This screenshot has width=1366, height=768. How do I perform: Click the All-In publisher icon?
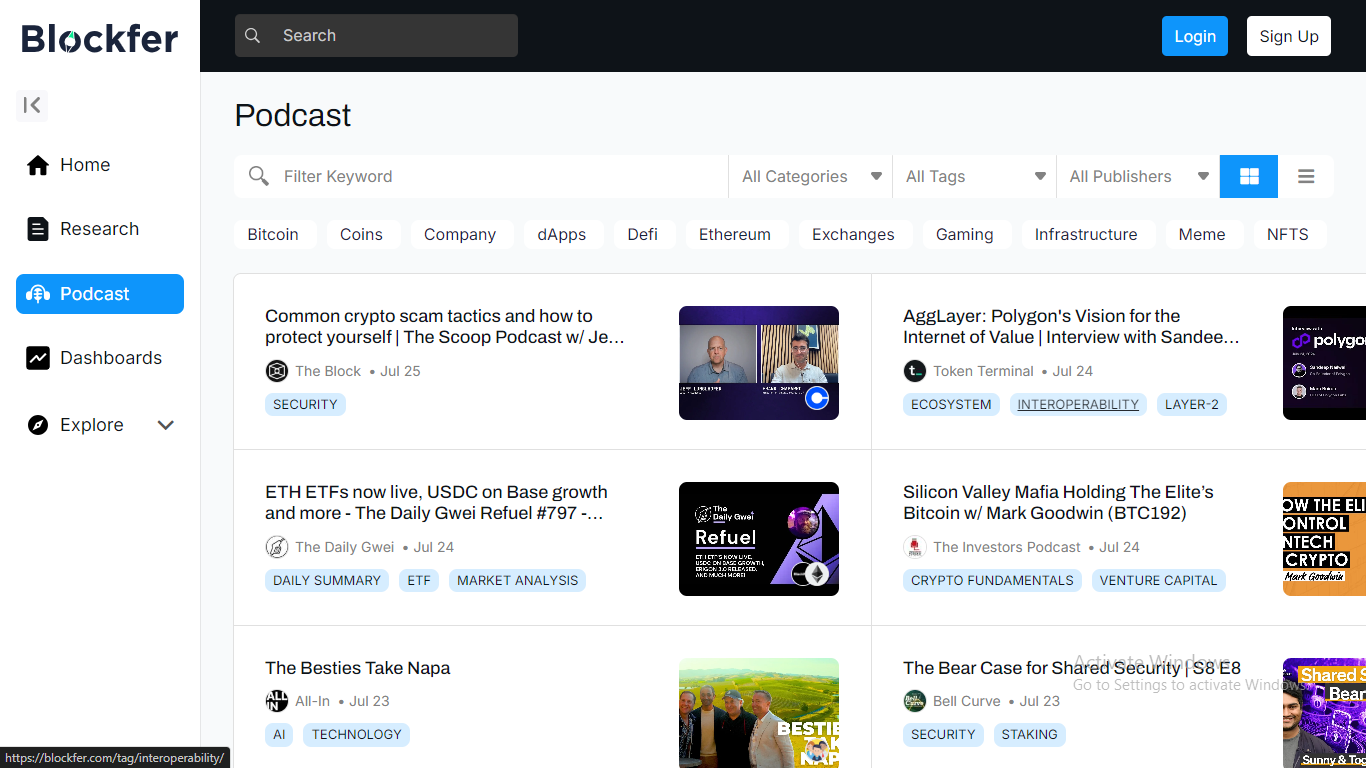(277, 701)
